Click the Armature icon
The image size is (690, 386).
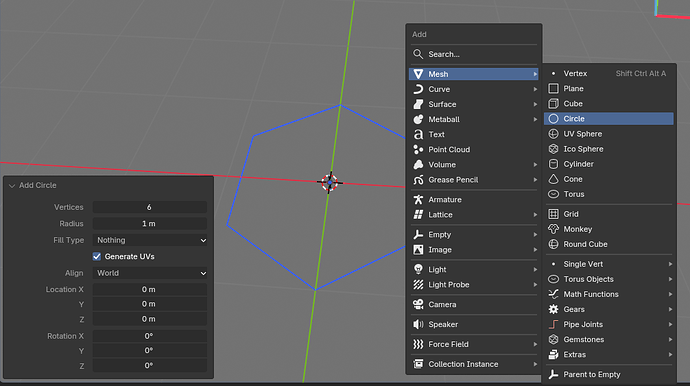tap(418, 199)
